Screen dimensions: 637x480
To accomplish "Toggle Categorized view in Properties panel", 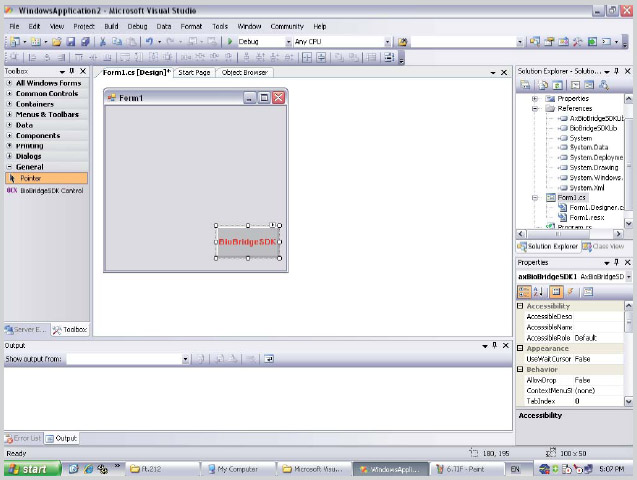I will pos(524,291).
